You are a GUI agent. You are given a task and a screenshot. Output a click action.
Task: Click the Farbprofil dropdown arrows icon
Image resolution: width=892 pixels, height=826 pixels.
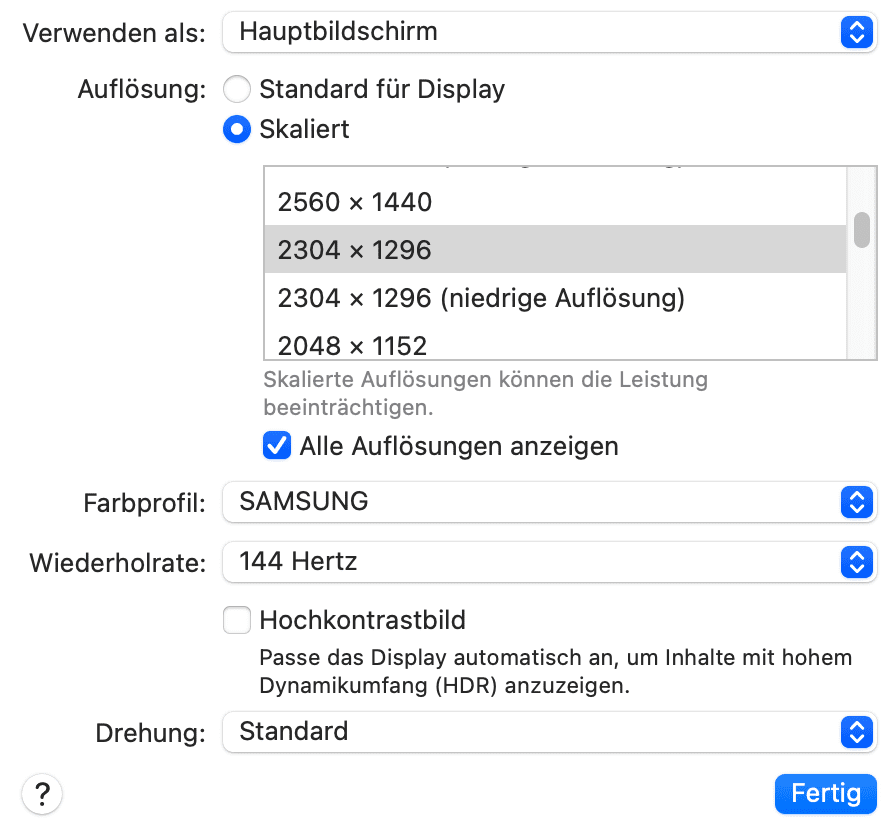click(855, 502)
